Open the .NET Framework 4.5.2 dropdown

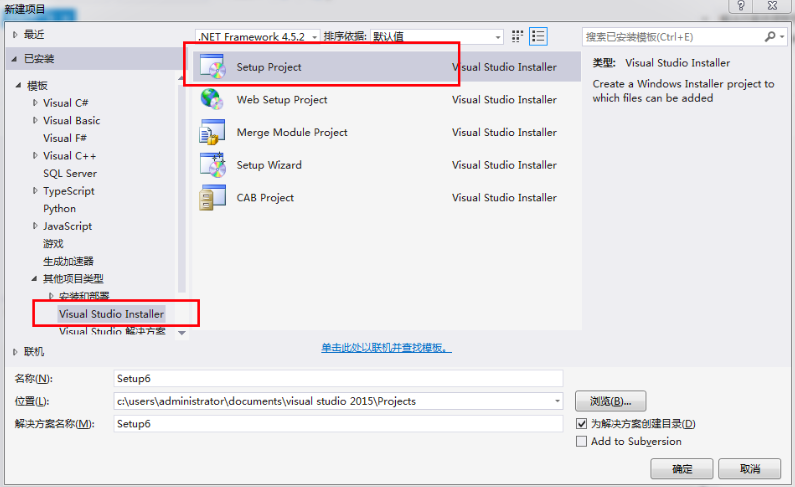click(258, 36)
